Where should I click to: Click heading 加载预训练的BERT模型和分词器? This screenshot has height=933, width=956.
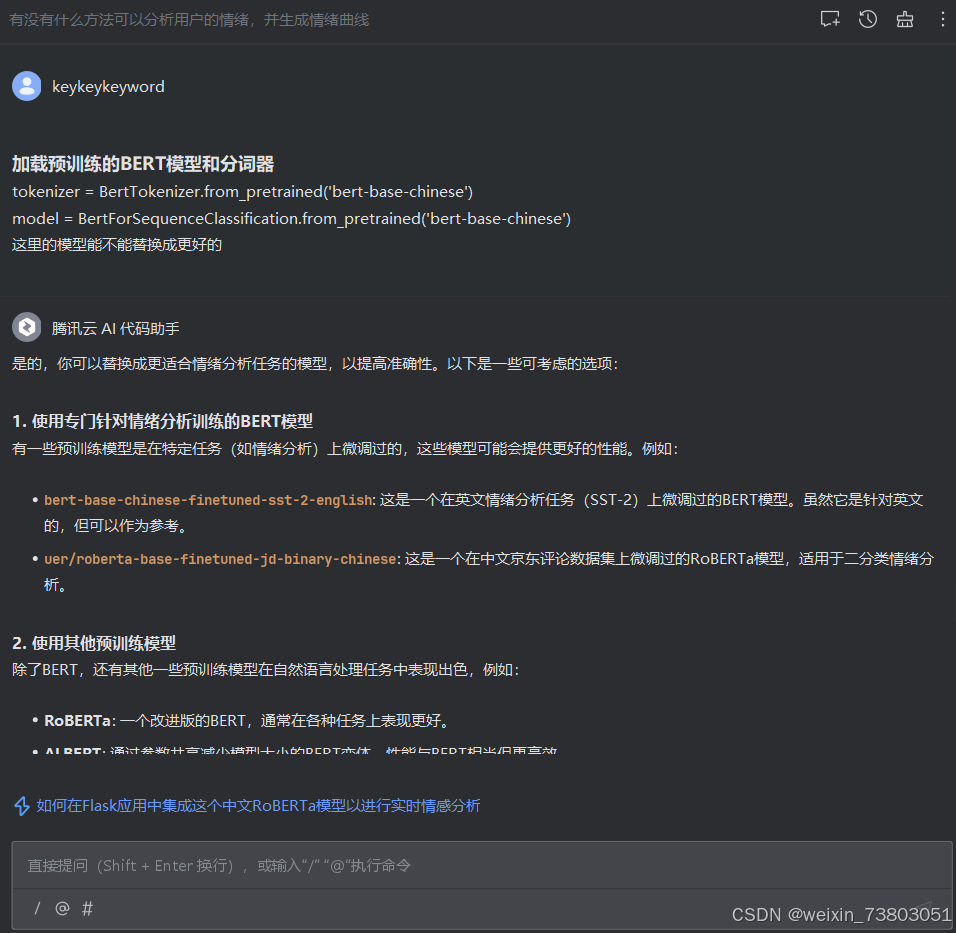click(x=143, y=164)
